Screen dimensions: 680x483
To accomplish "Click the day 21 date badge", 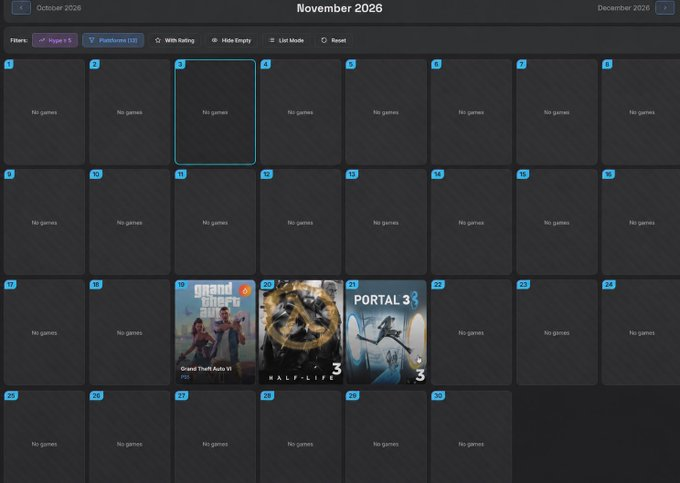I will point(352,285).
